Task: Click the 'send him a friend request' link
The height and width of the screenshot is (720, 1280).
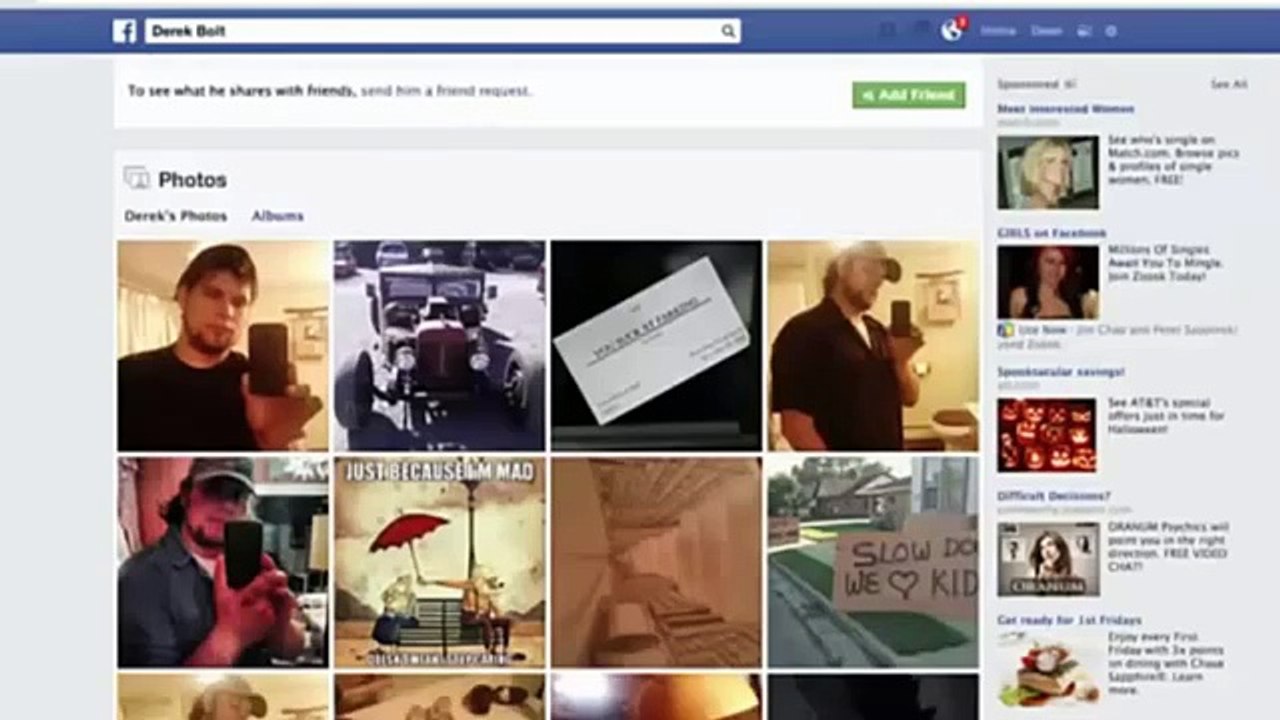Action: click(445, 91)
